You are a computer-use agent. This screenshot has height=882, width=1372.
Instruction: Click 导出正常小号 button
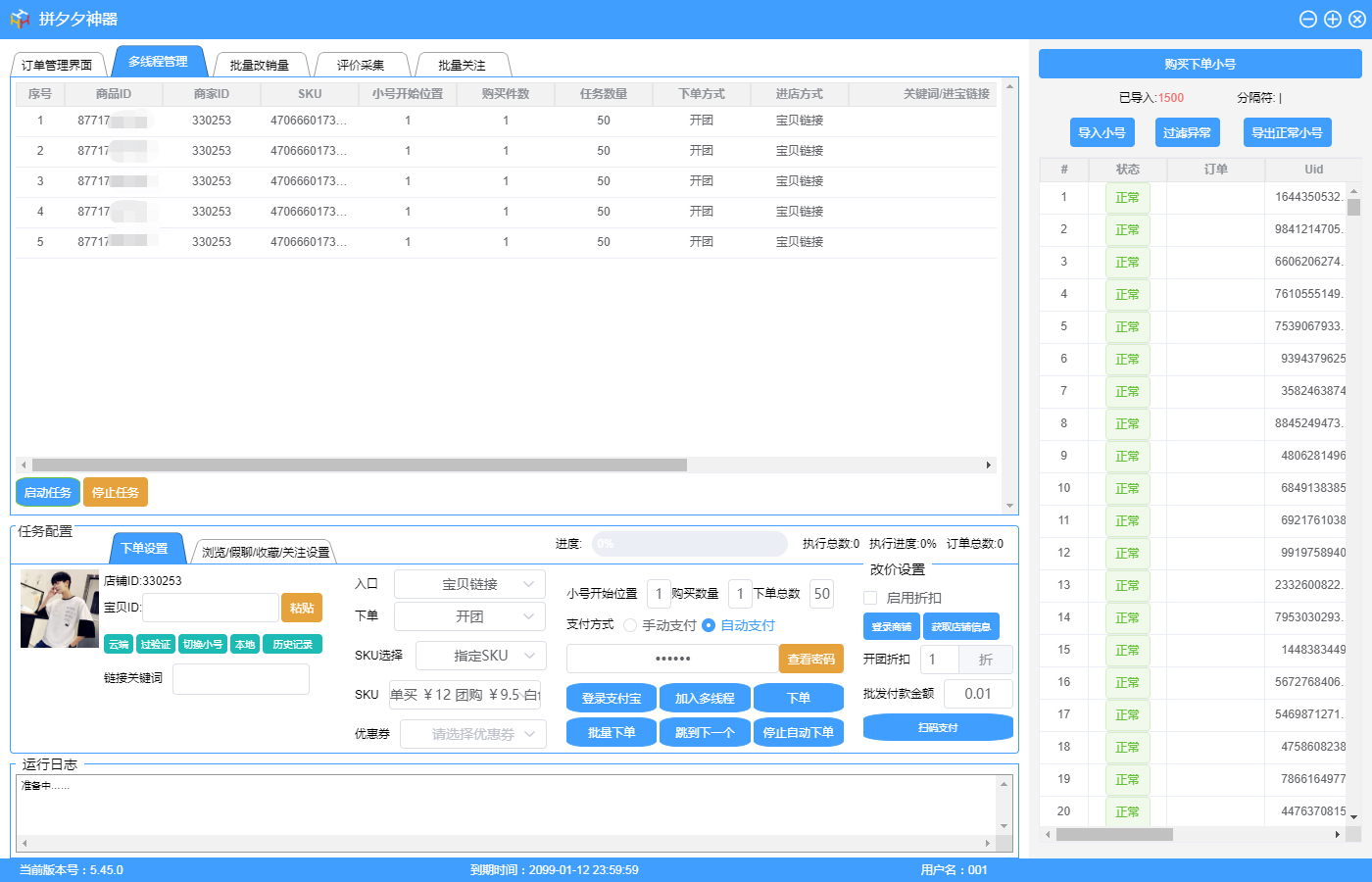[x=1287, y=132]
